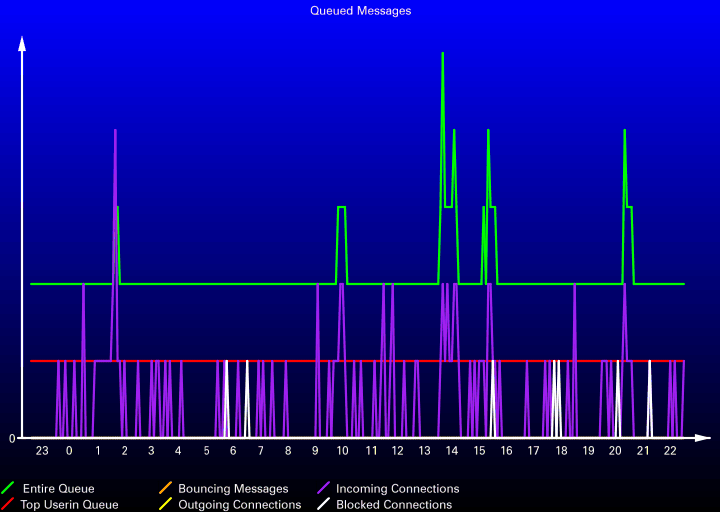Screen dimensions: 720x512
Task: Click the 0 label on the vertical axis
Action: [12, 438]
